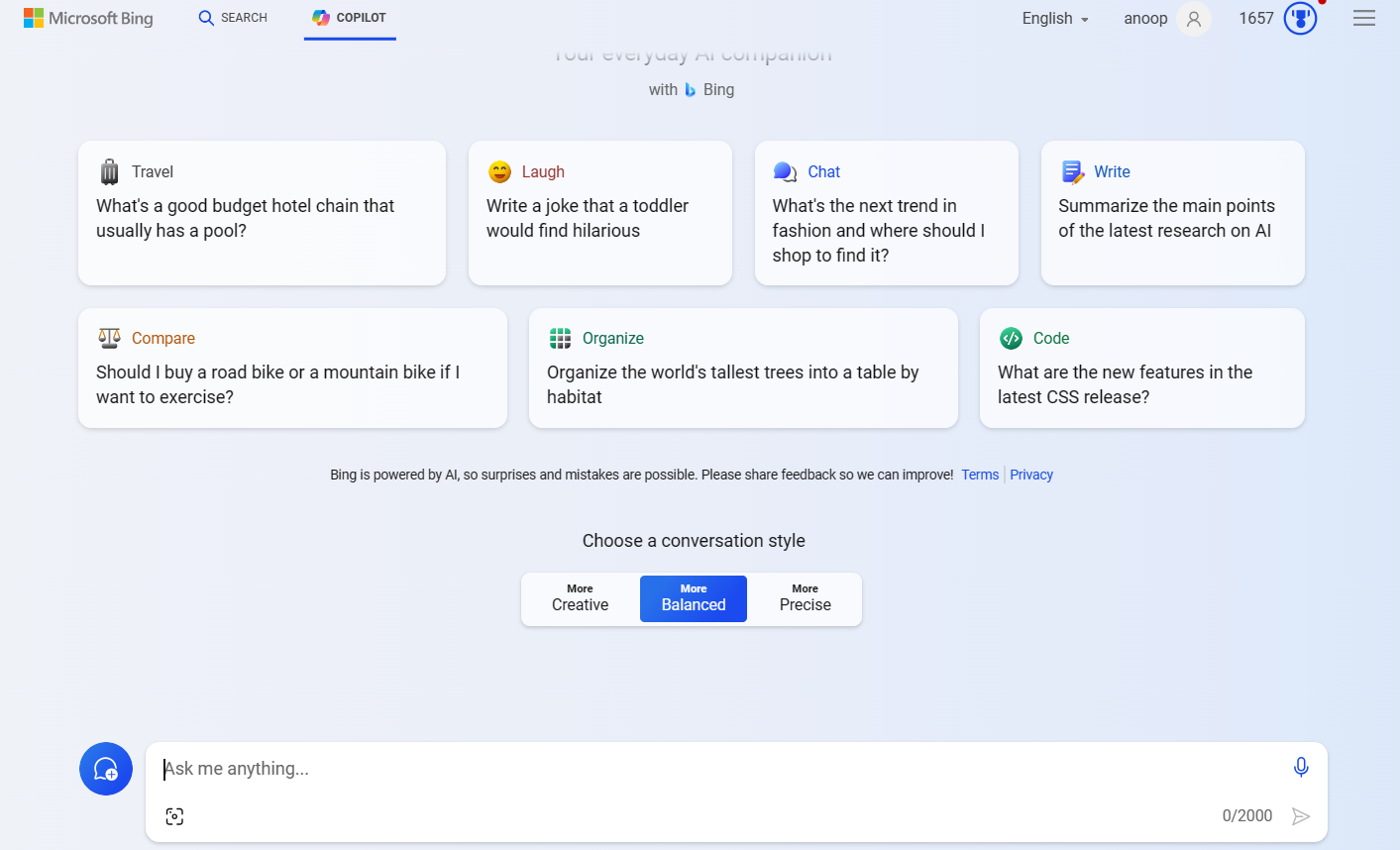The width and height of the screenshot is (1400, 850).
Task: Open the hamburger menu icon
Action: point(1364,18)
